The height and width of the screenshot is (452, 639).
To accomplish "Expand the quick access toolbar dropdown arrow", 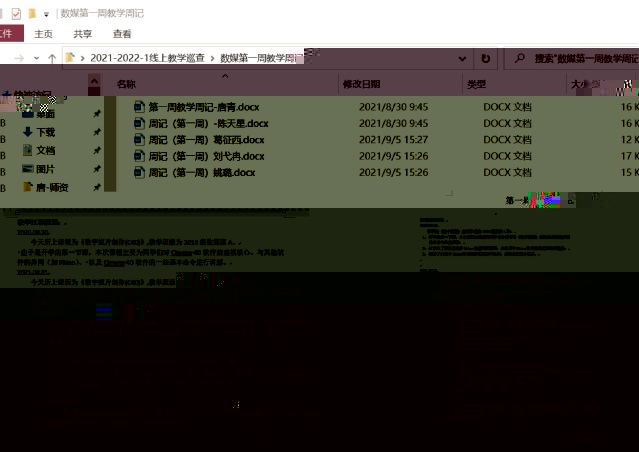I will (x=46, y=14).
